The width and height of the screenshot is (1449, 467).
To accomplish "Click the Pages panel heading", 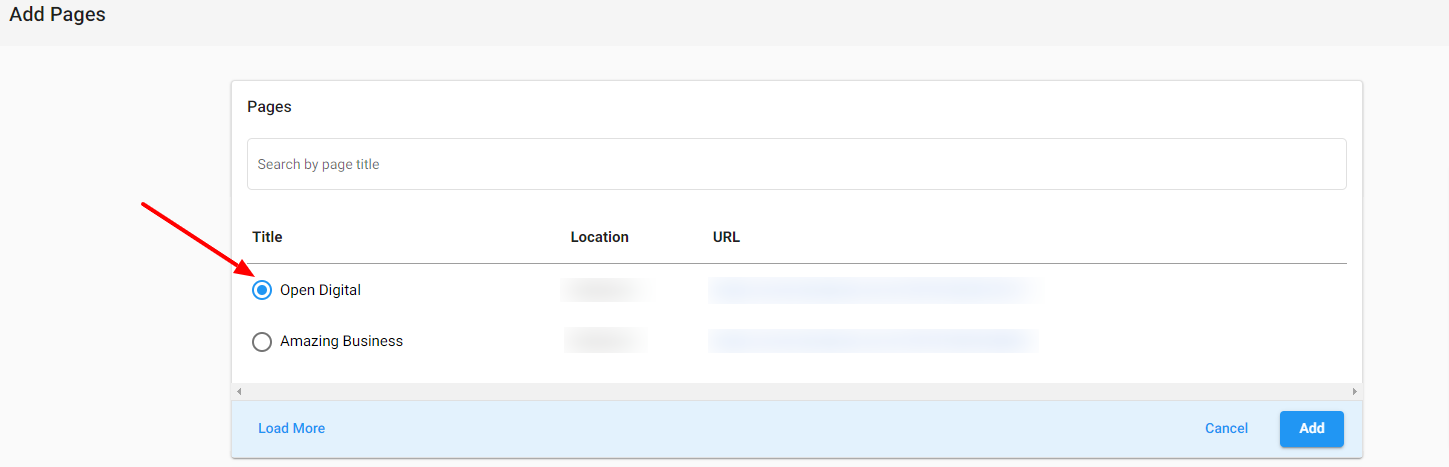I will [269, 106].
